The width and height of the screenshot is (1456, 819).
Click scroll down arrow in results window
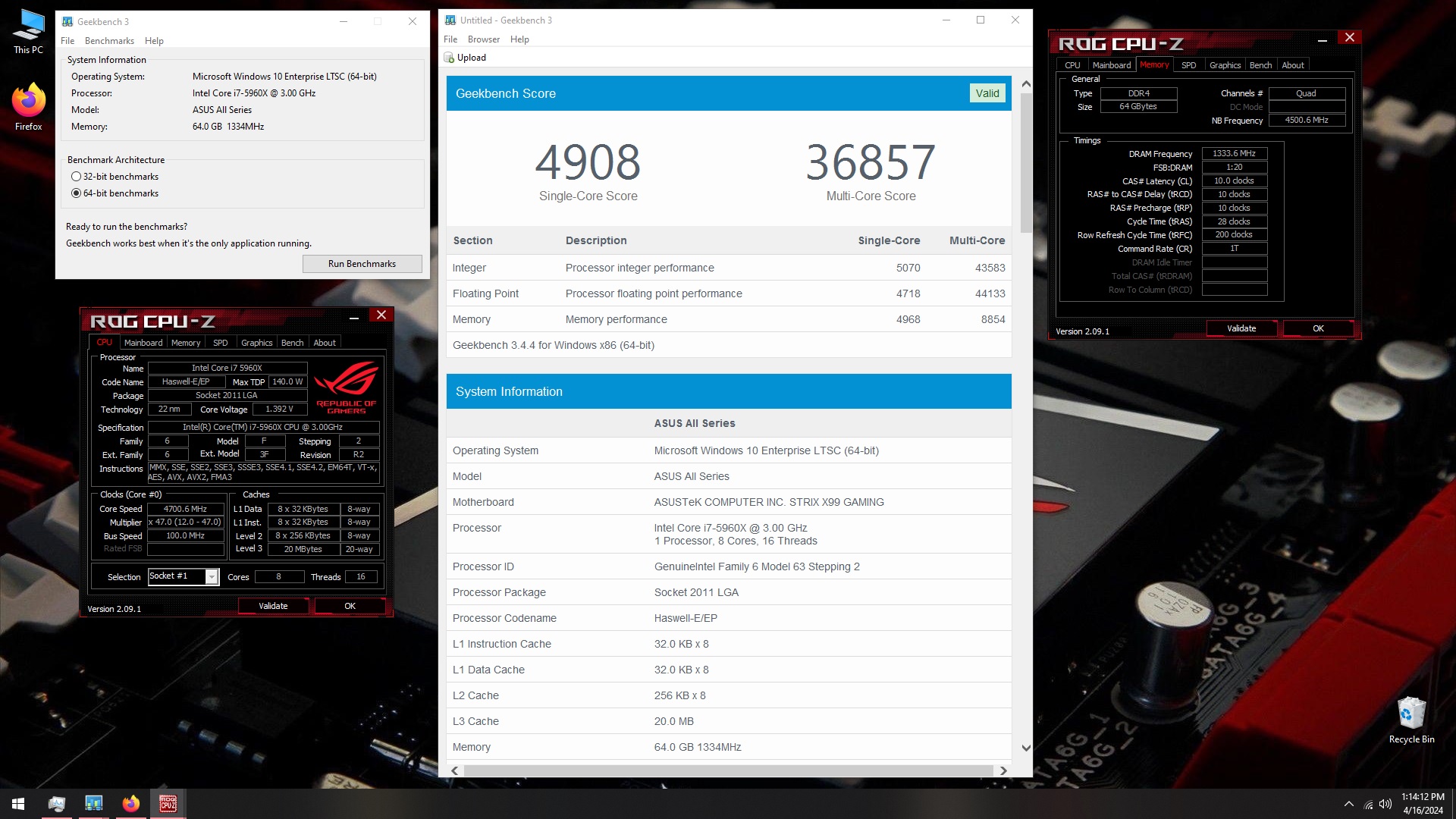coord(1025,748)
